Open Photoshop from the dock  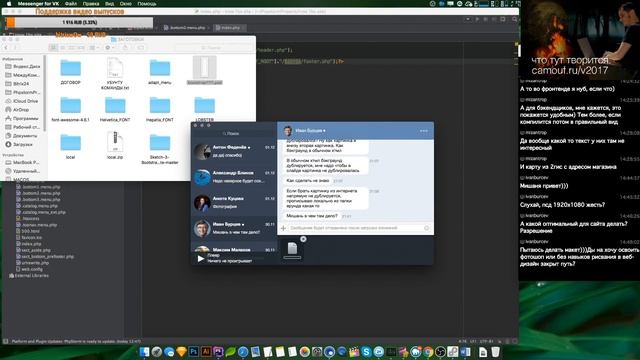coord(193,351)
